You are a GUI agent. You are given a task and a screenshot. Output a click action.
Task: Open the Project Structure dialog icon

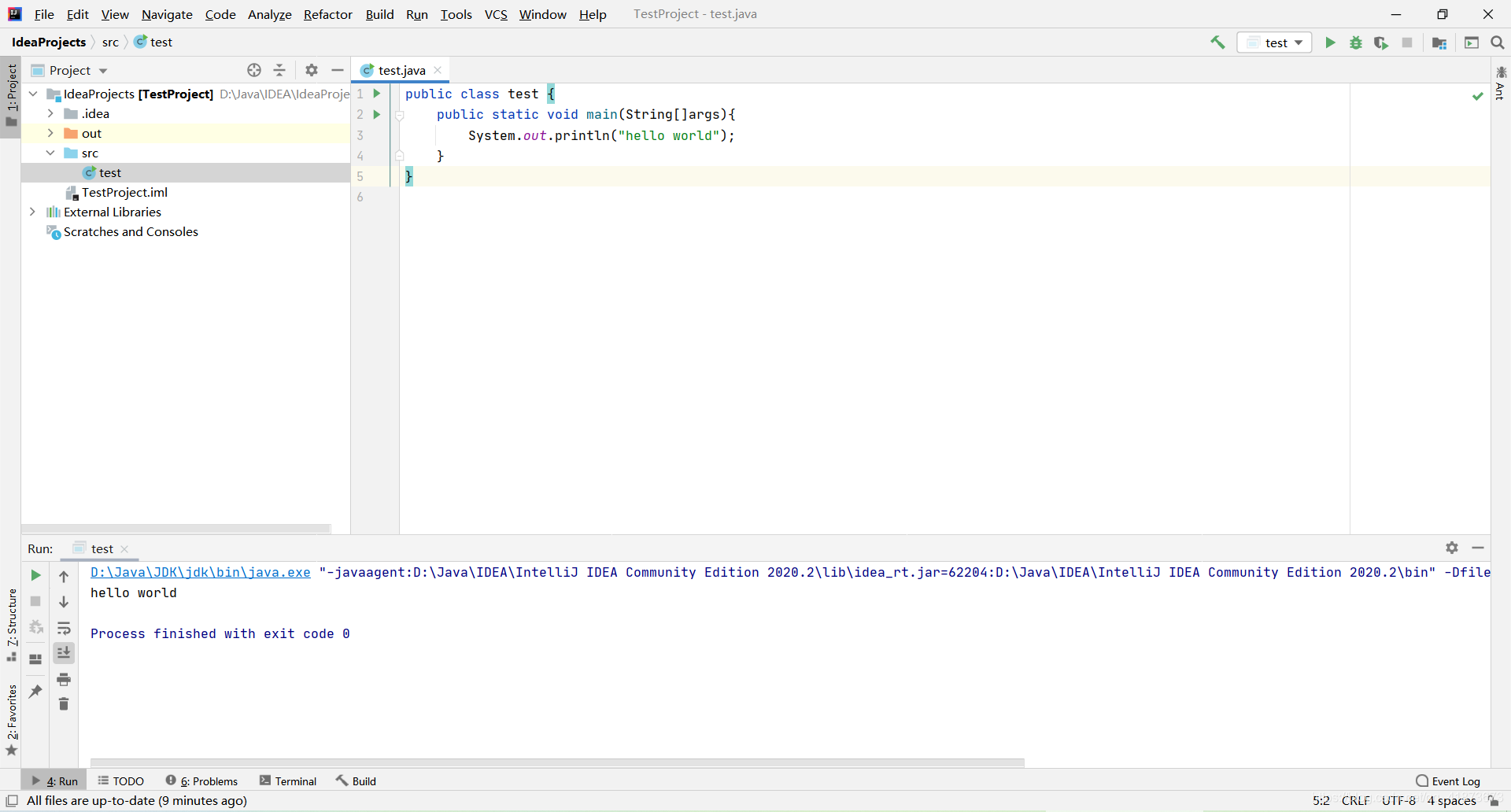point(1439,42)
